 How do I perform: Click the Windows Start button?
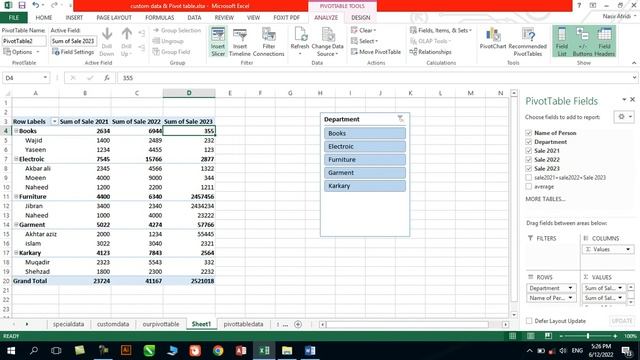(x=11, y=351)
